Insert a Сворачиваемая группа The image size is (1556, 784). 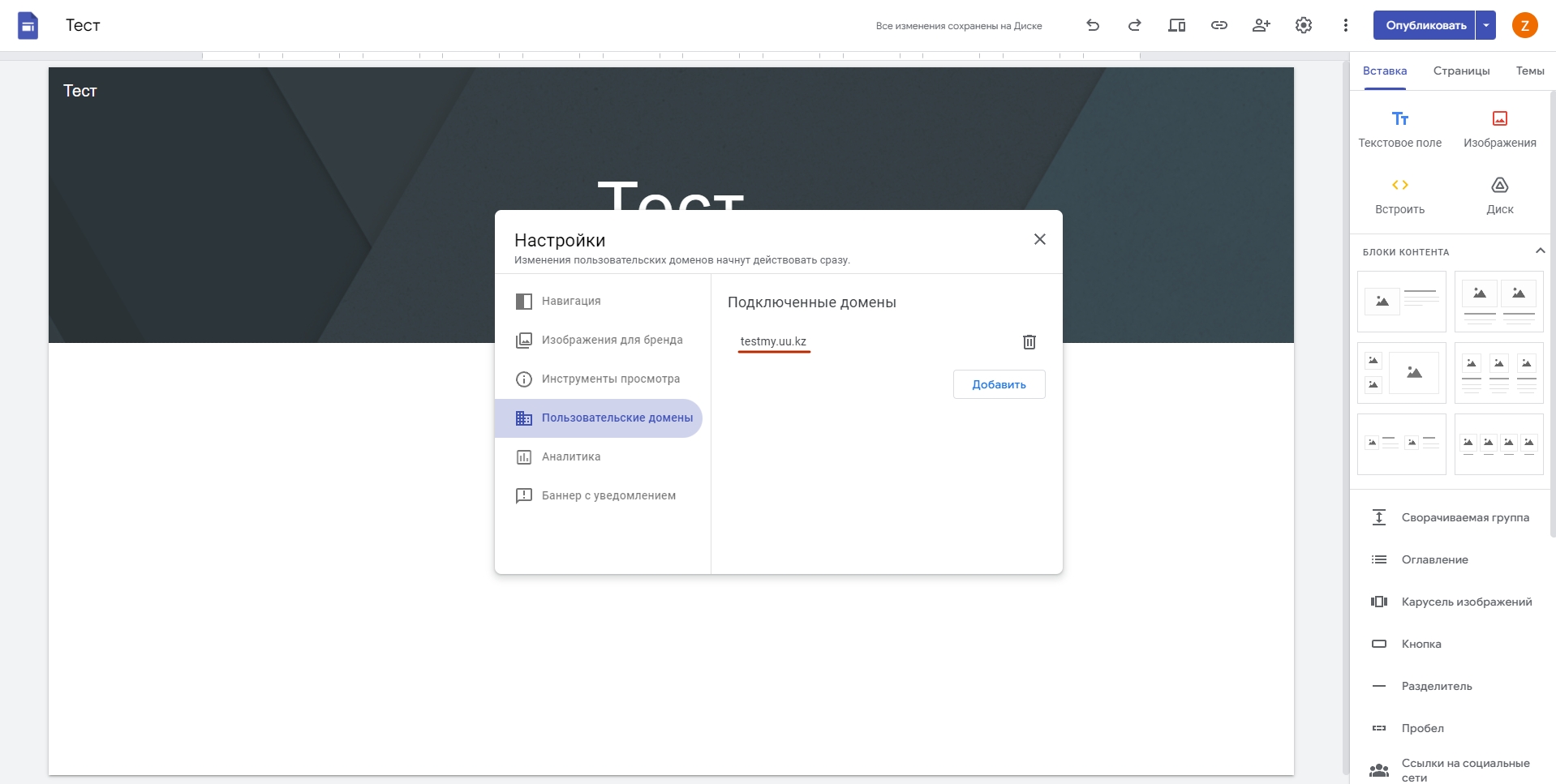tap(1451, 517)
